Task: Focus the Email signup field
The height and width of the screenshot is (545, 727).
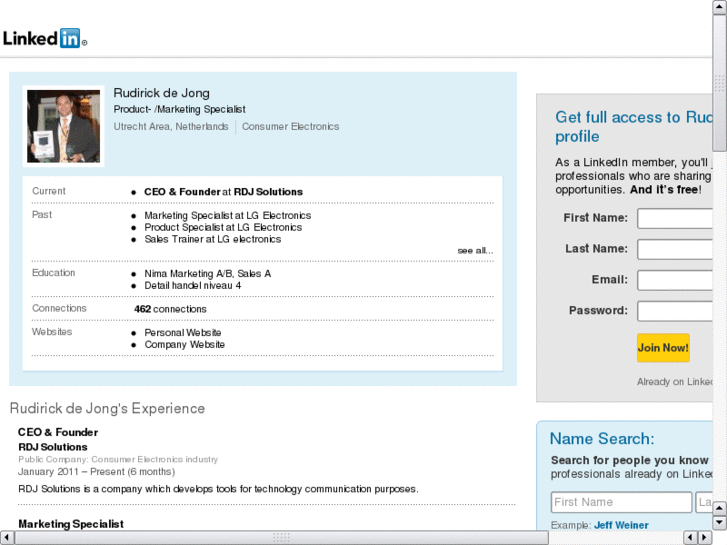Action: 675,280
